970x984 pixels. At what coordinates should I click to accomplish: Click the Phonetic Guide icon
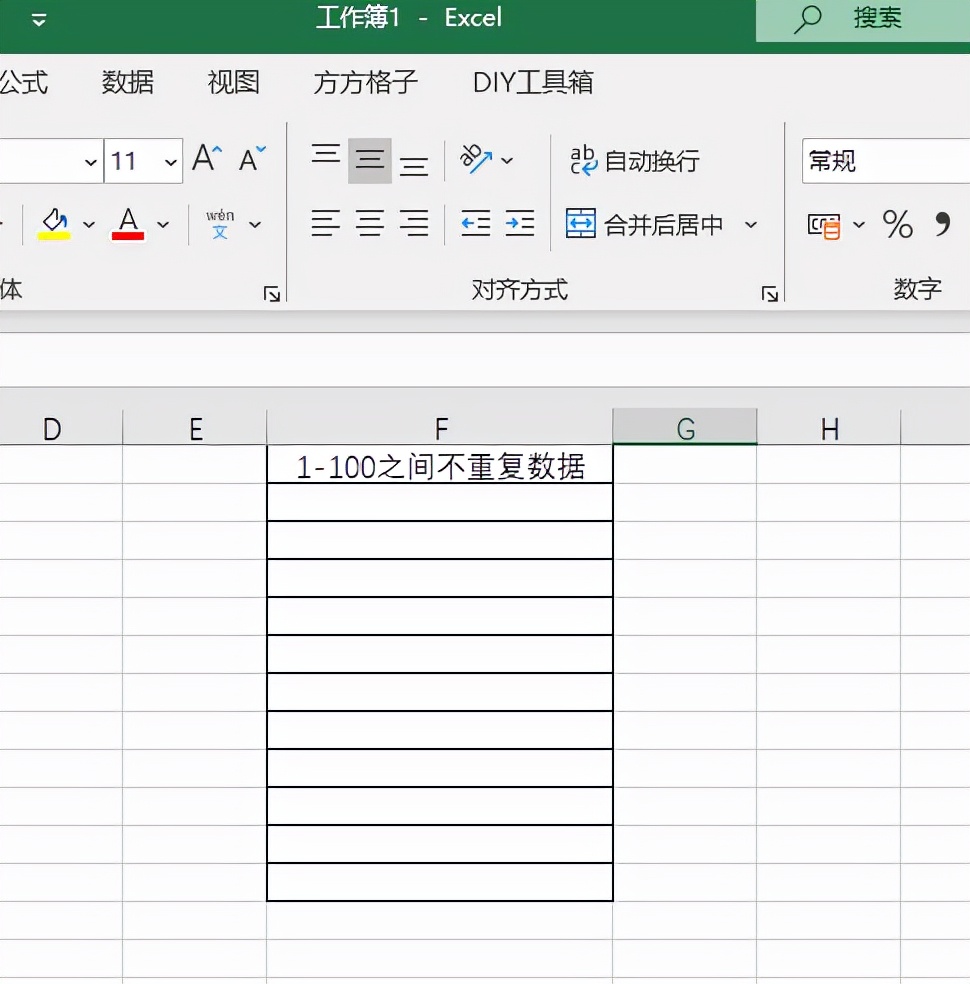pos(222,224)
